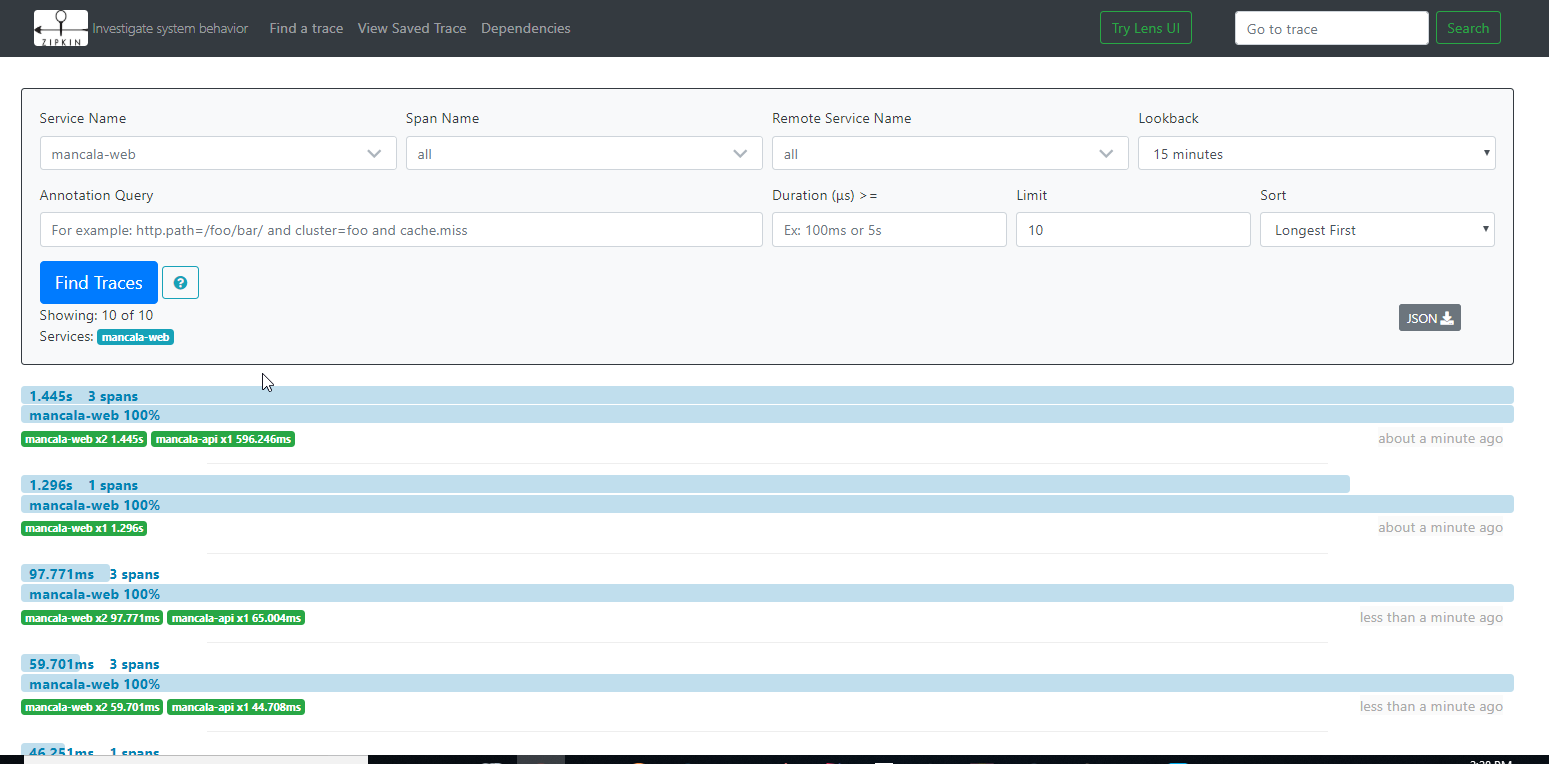Change the Lookback time range
Screen dimensions: 1549x764
(1316, 153)
